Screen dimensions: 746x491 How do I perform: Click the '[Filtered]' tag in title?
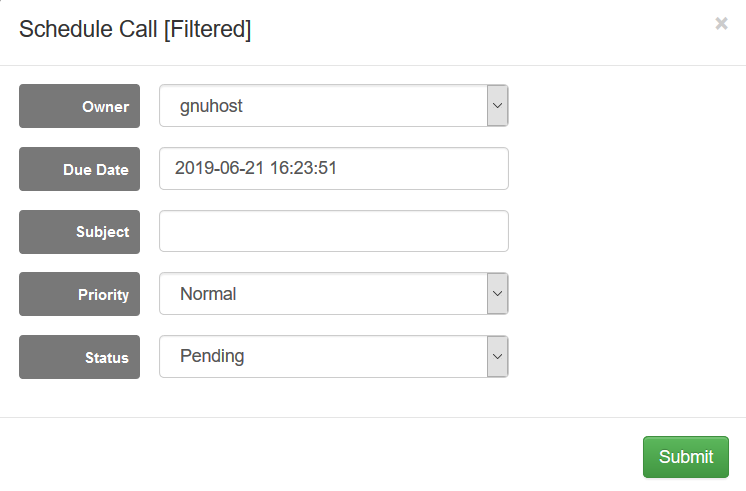208,30
